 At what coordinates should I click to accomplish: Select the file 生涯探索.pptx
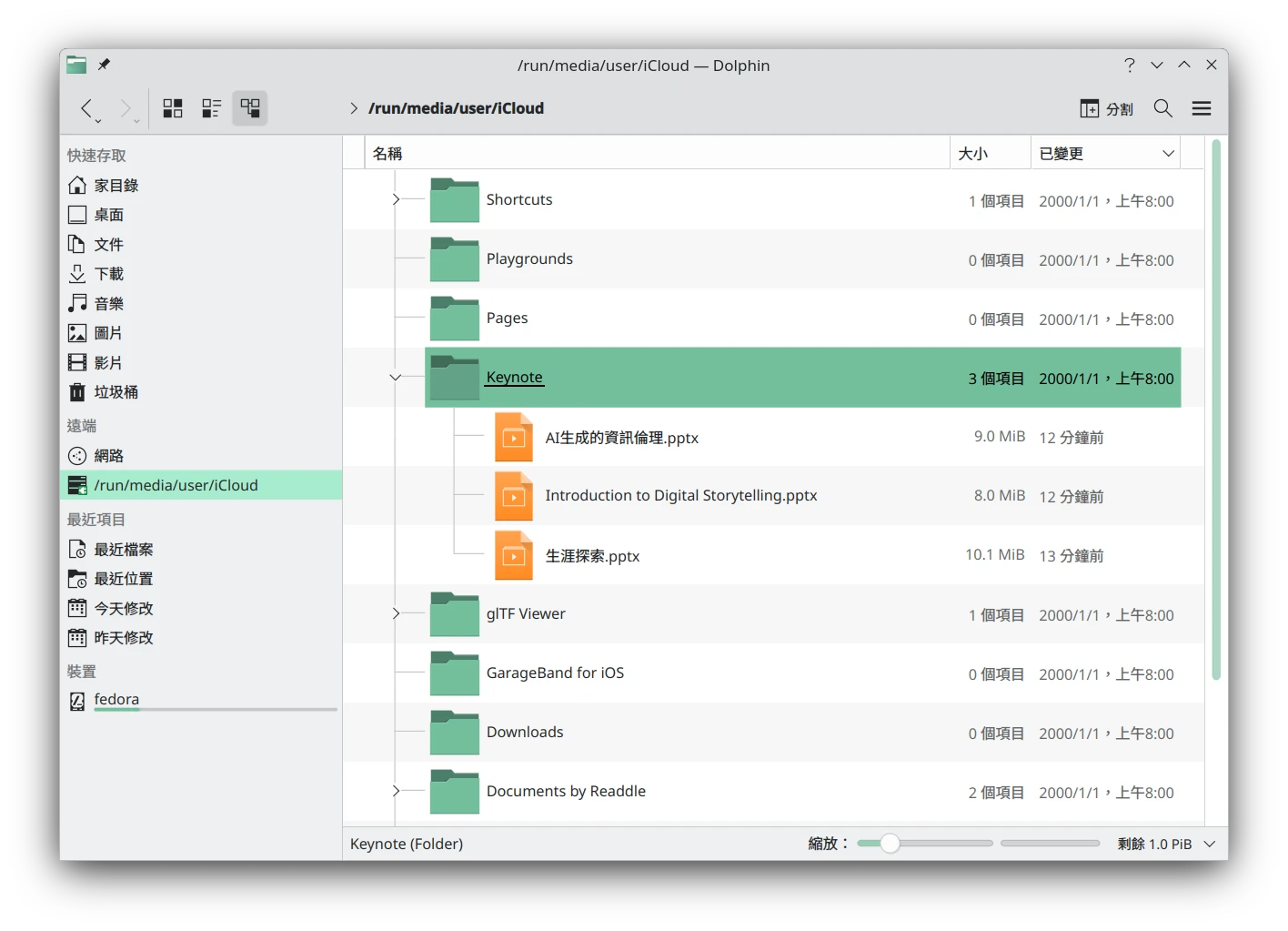tap(592, 556)
